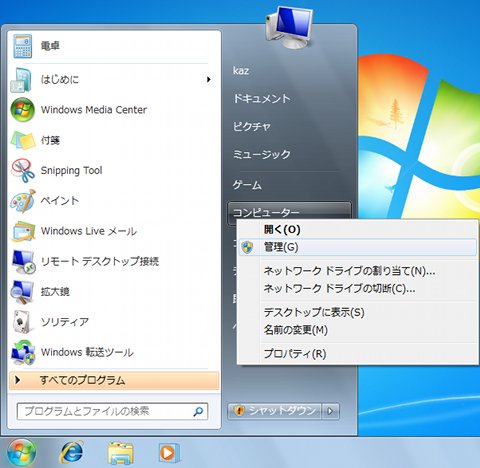This screenshot has width=480, height=468.
Task: Open Windows Media Player on taskbar
Action: pos(169,453)
